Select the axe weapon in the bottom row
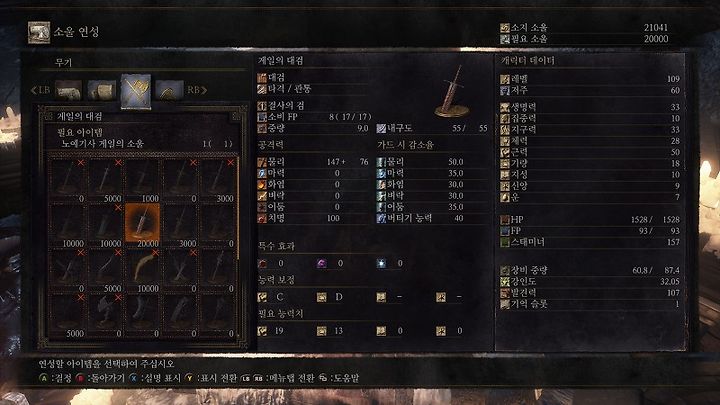This screenshot has width=720, height=405. 105,315
